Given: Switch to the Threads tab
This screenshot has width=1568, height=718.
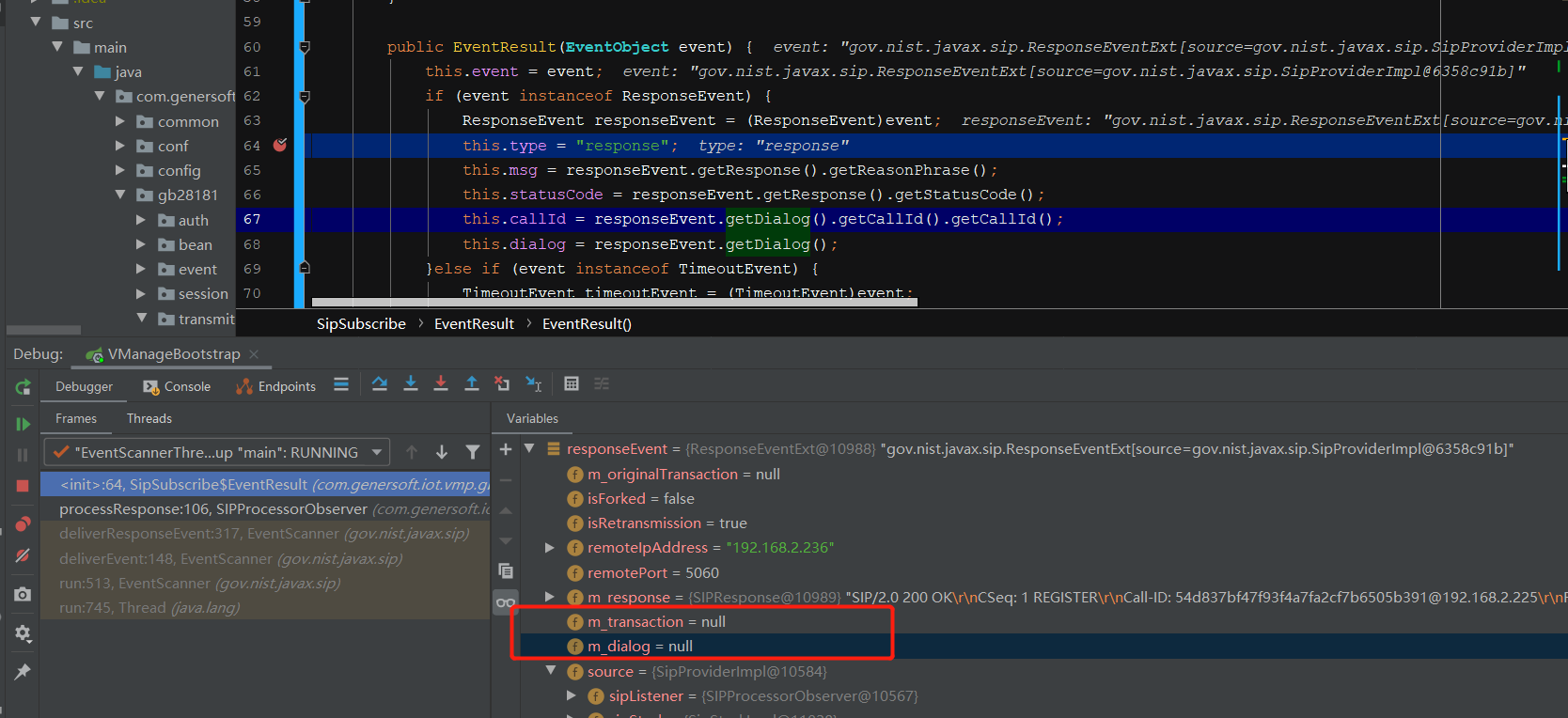Looking at the screenshot, I should pyautogui.click(x=149, y=418).
